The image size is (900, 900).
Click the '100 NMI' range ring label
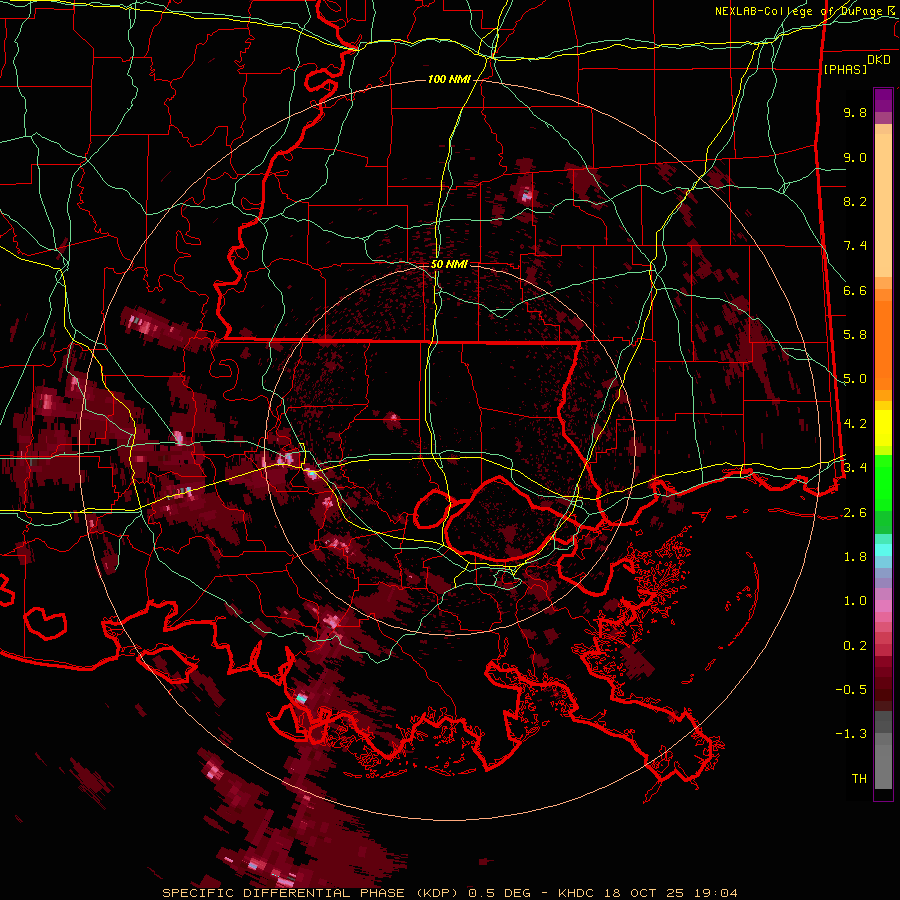(x=449, y=79)
